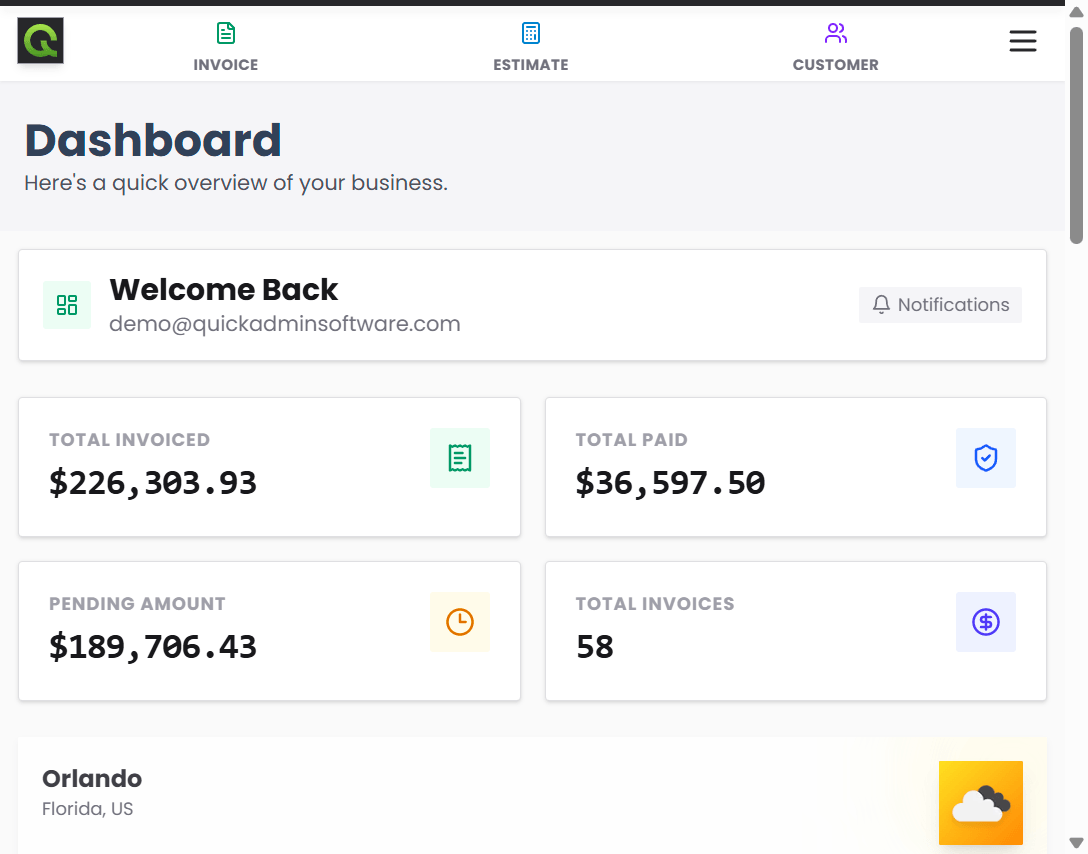Viewport: 1088px width, 854px height.
Task: Click the cloudy weather icon for Orlando
Action: click(x=980, y=803)
